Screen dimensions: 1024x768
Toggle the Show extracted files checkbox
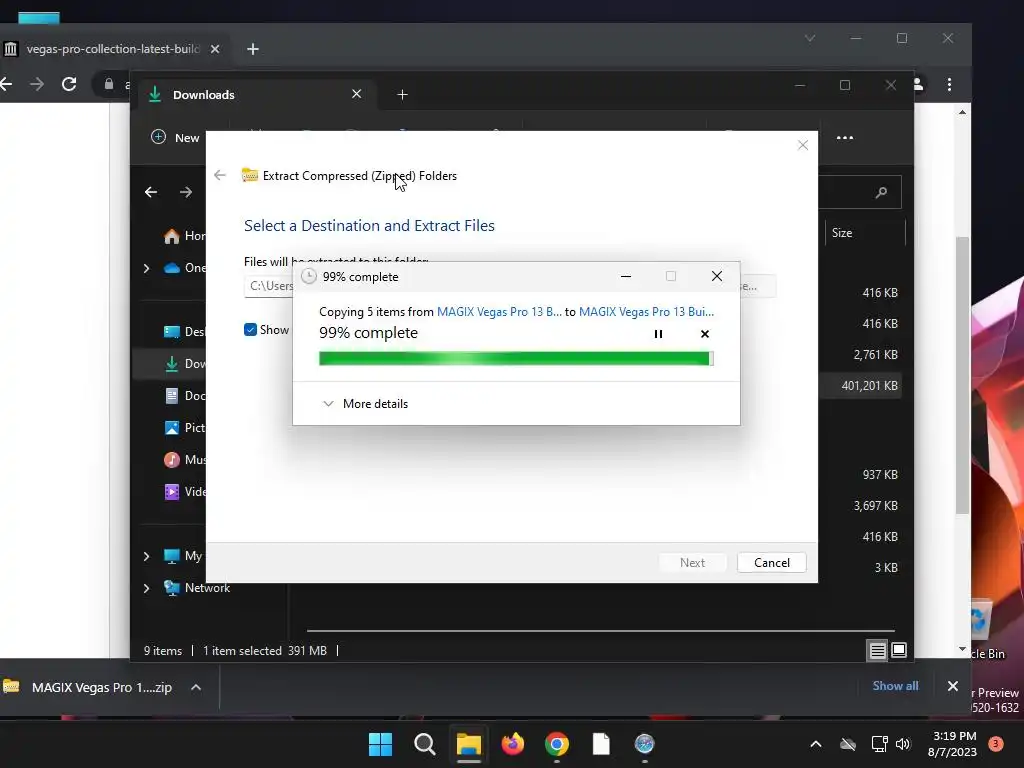click(x=250, y=330)
